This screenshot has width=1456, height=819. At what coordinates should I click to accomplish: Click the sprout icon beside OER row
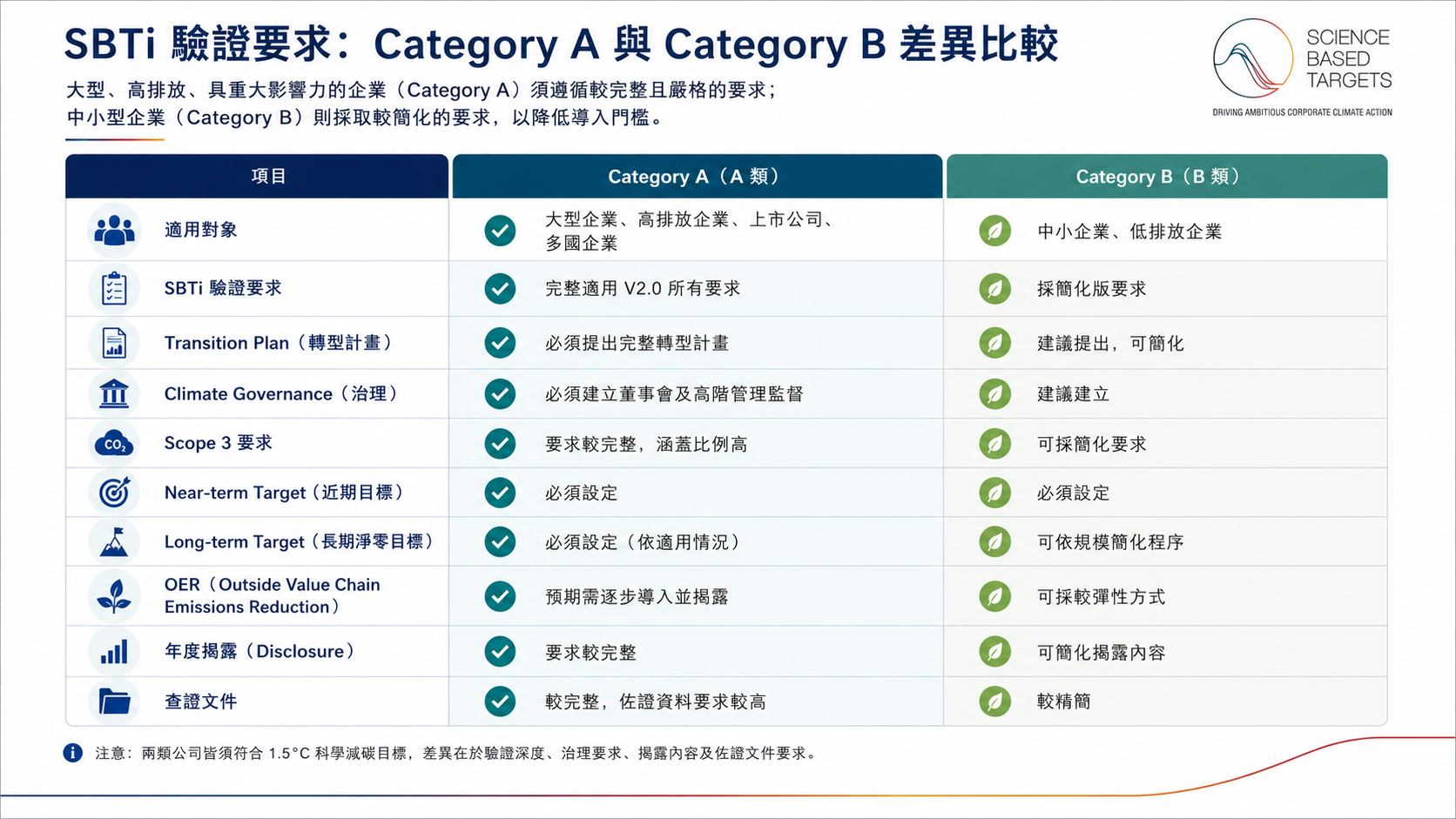coord(114,595)
